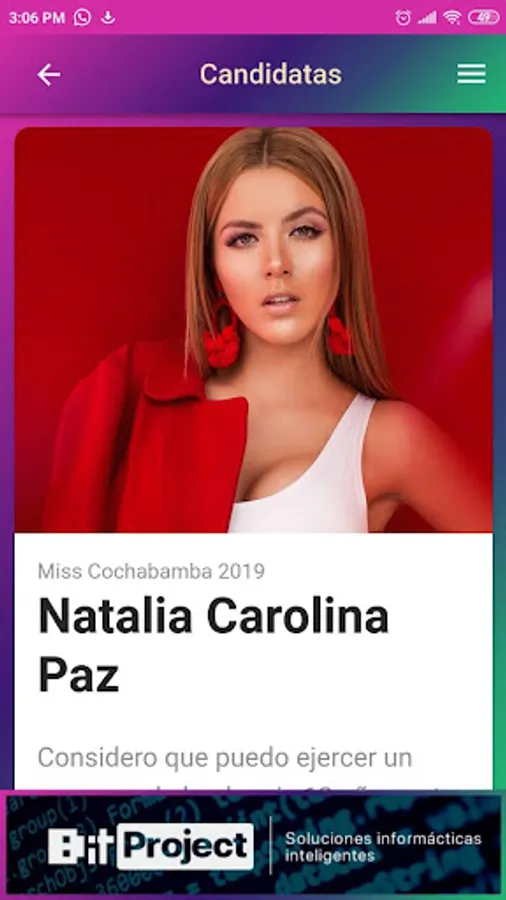Tap the 3:06 PM clock
This screenshot has height=900, width=506.
[37, 18]
